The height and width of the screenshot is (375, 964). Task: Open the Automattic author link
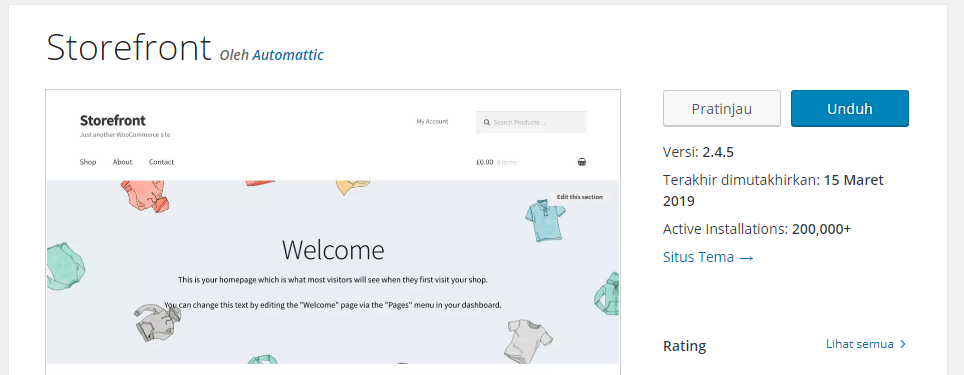(288, 55)
